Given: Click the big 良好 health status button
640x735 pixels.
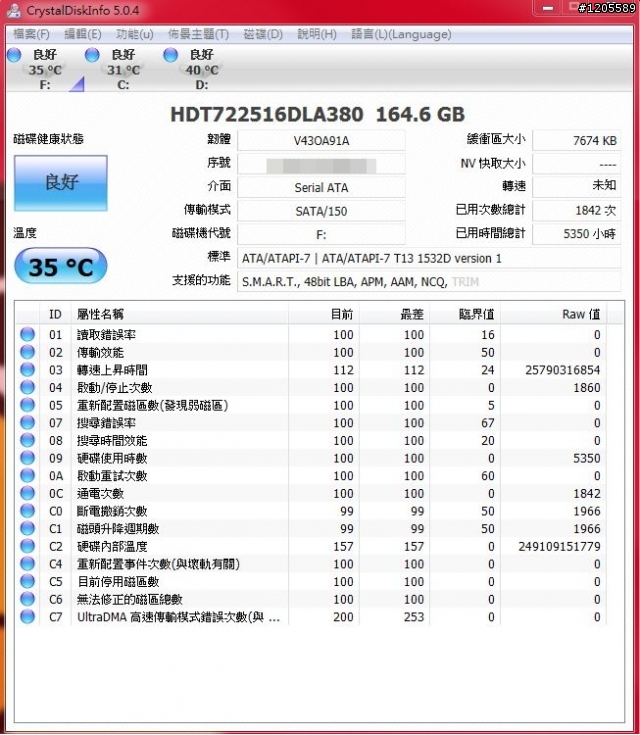Looking at the screenshot, I should click(x=61, y=183).
